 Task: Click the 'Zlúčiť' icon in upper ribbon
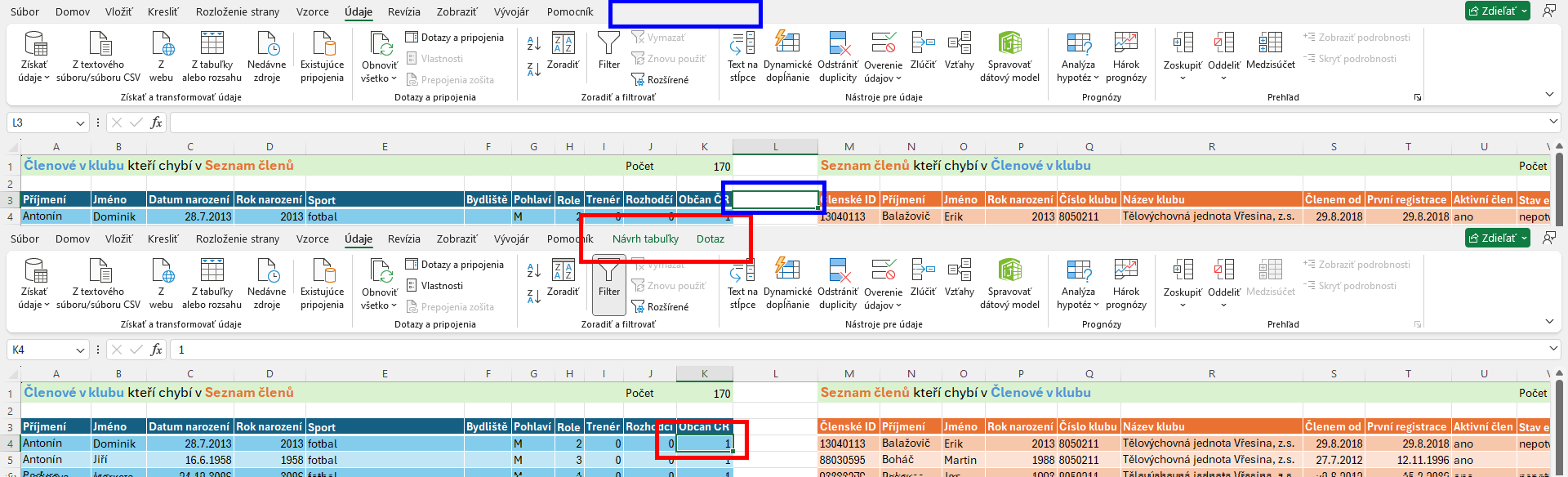coord(923,51)
